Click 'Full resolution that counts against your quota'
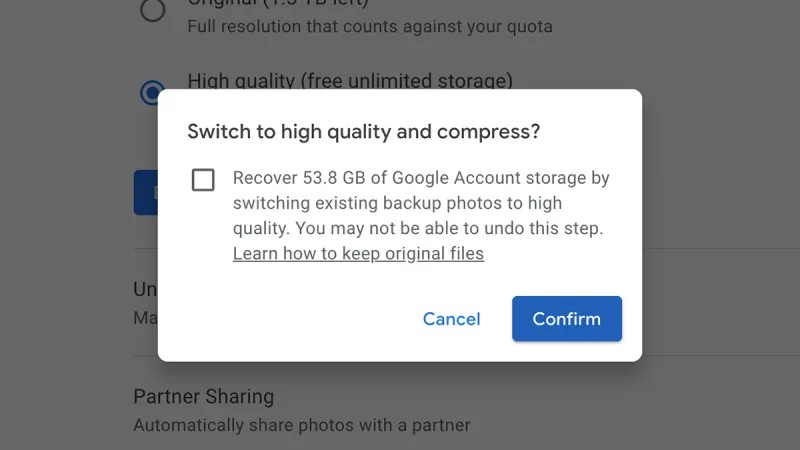Viewport: 800px width, 450px height. pos(370,27)
